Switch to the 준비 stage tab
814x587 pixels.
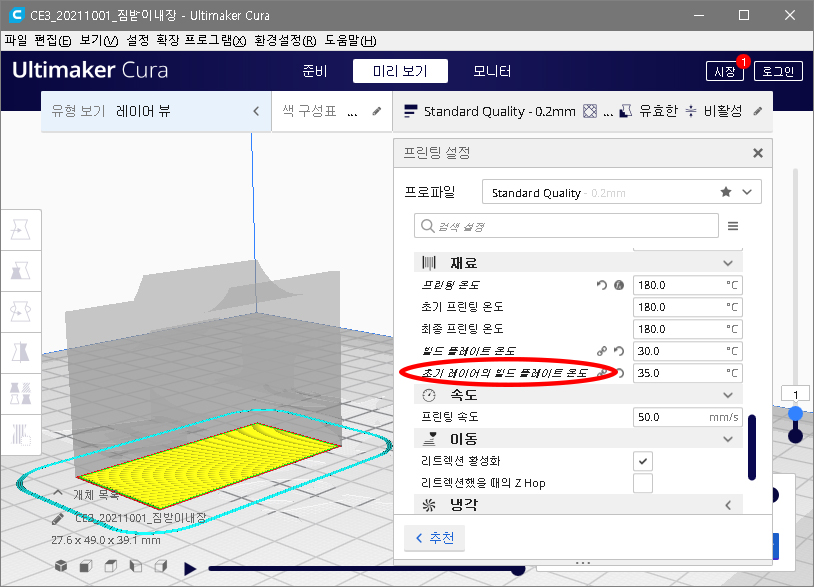[315, 71]
